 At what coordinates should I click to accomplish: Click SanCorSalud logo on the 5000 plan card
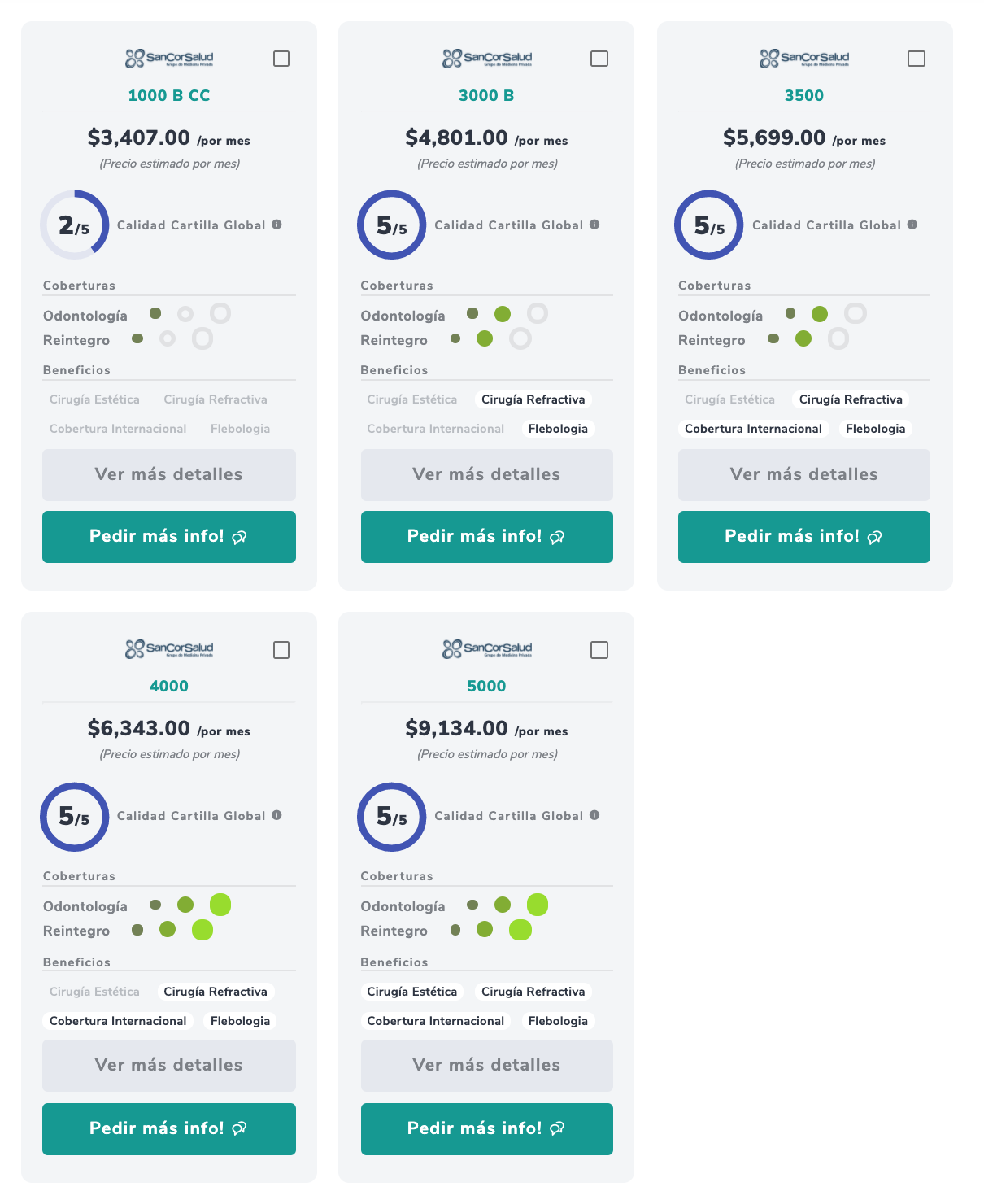(x=486, y=649)
